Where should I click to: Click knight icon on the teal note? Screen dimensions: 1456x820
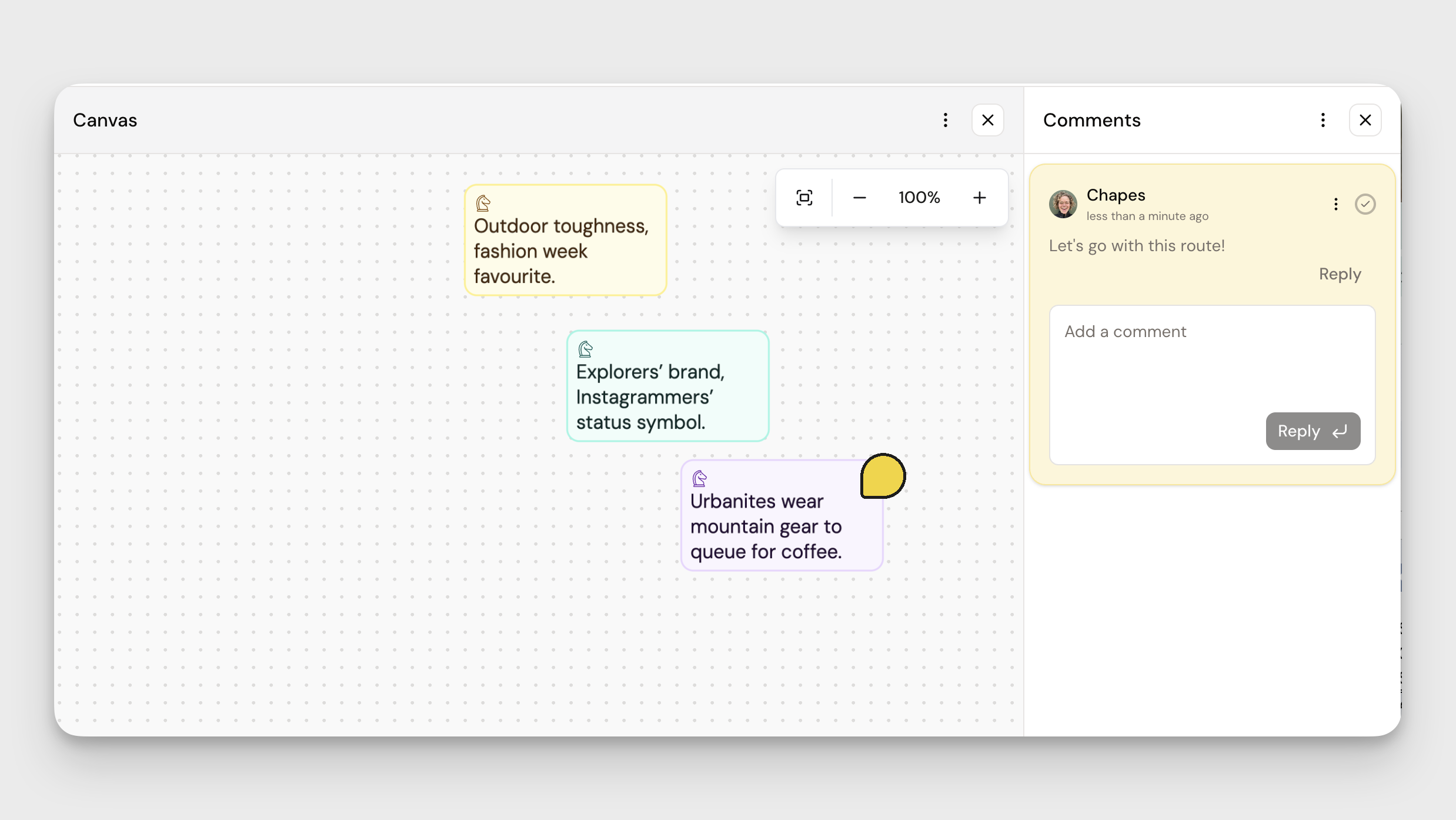[x=585, y=349]
